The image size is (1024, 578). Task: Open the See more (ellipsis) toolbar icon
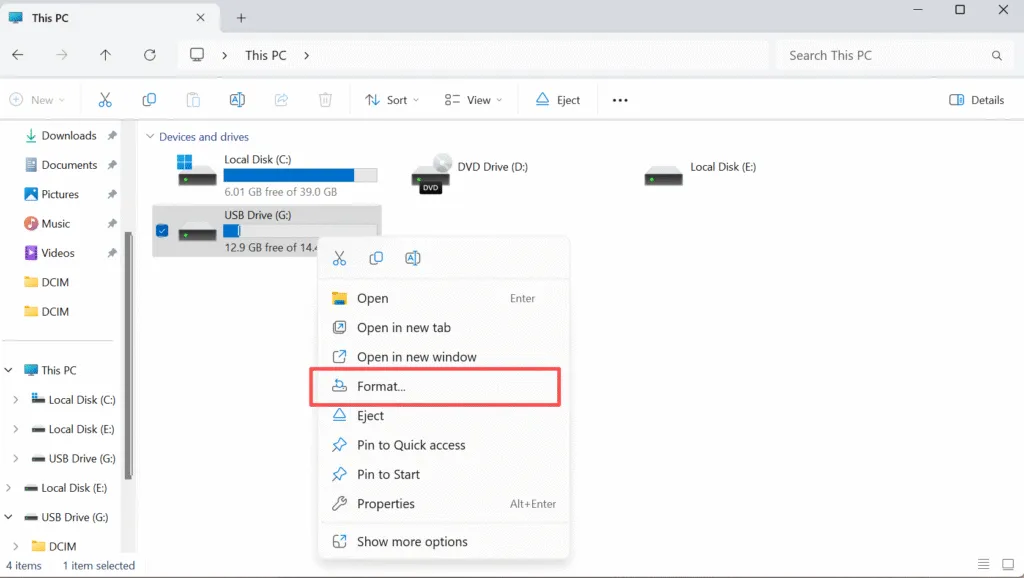click(619, 100)
